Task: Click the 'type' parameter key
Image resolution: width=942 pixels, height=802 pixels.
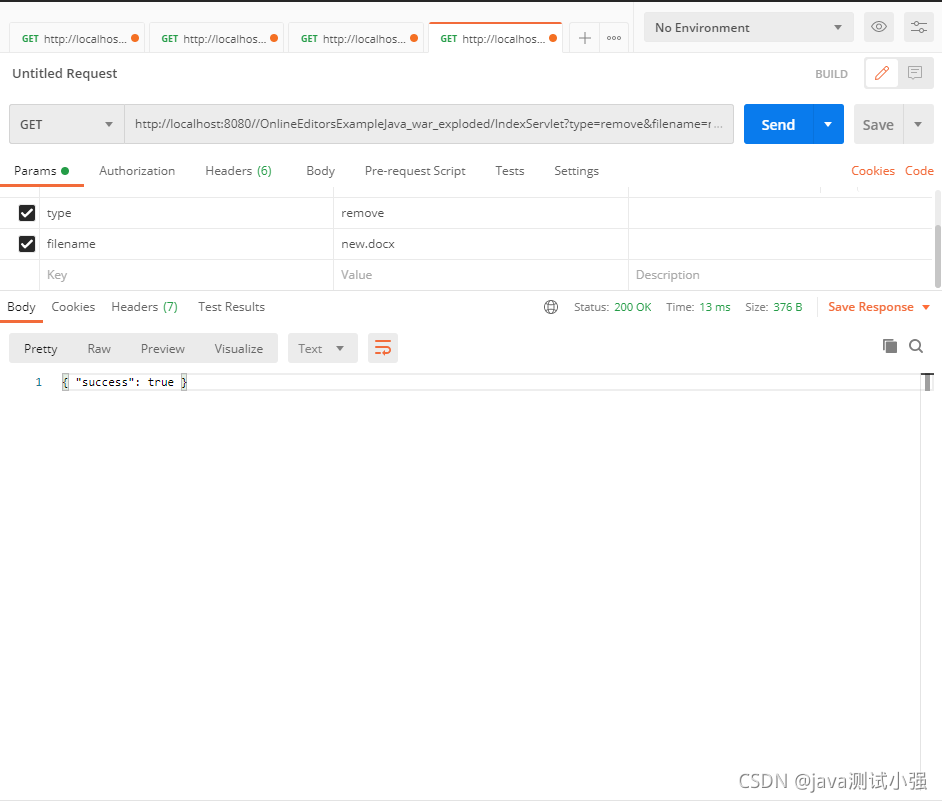Action: (59, 213)
